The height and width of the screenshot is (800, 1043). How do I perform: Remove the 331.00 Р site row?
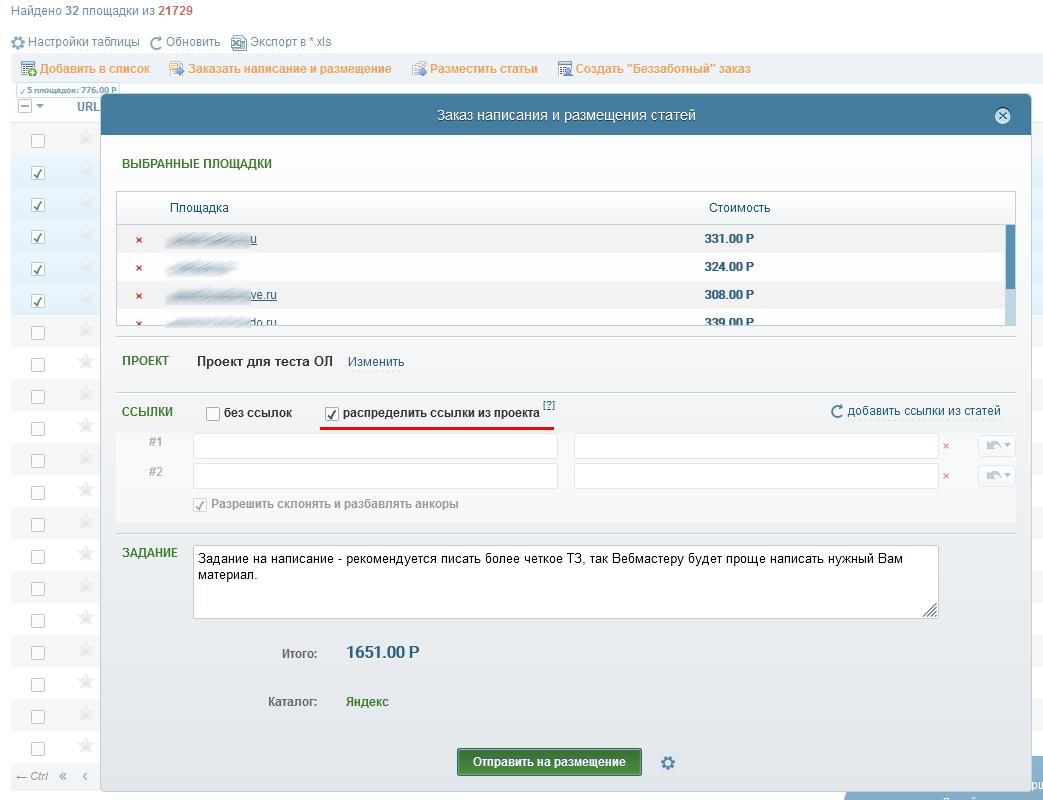click(139, 239)
